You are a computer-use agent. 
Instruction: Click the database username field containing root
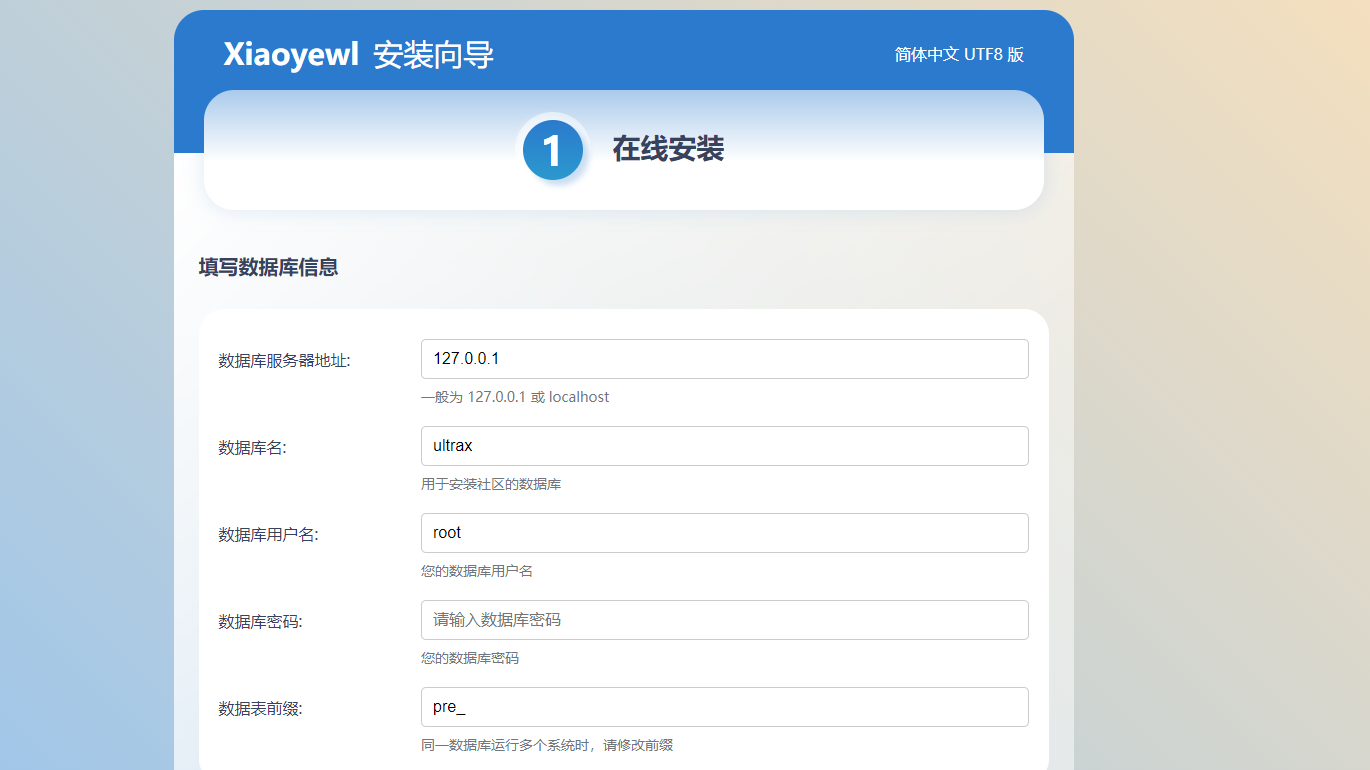click(x=725, y=533)
